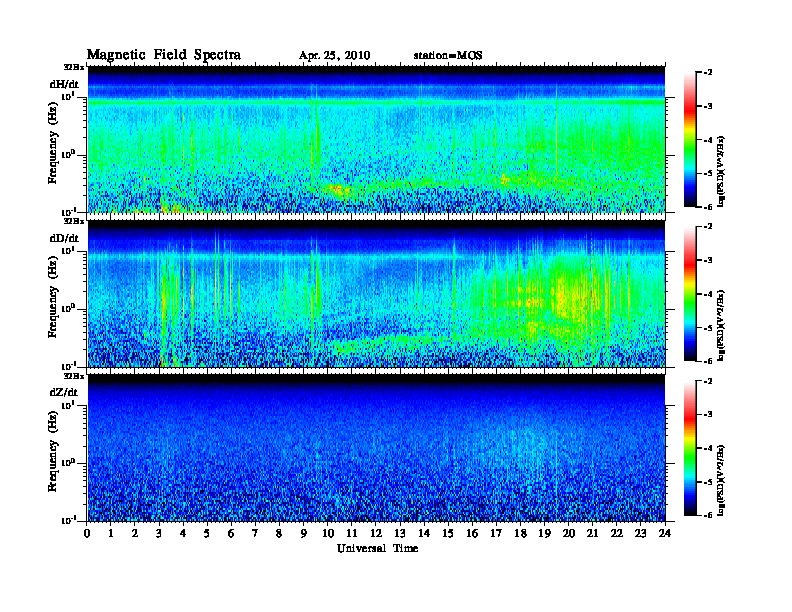792x612 pixels.
Task: Select the dZ/dt spectrogram plot
Action: click(x=376, y=448)
